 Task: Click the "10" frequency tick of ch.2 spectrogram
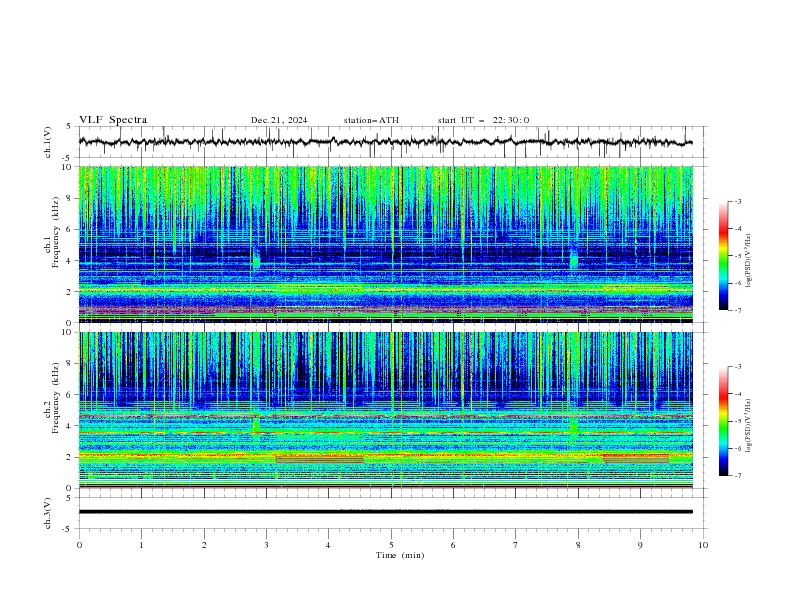click(x=68, y=332)
